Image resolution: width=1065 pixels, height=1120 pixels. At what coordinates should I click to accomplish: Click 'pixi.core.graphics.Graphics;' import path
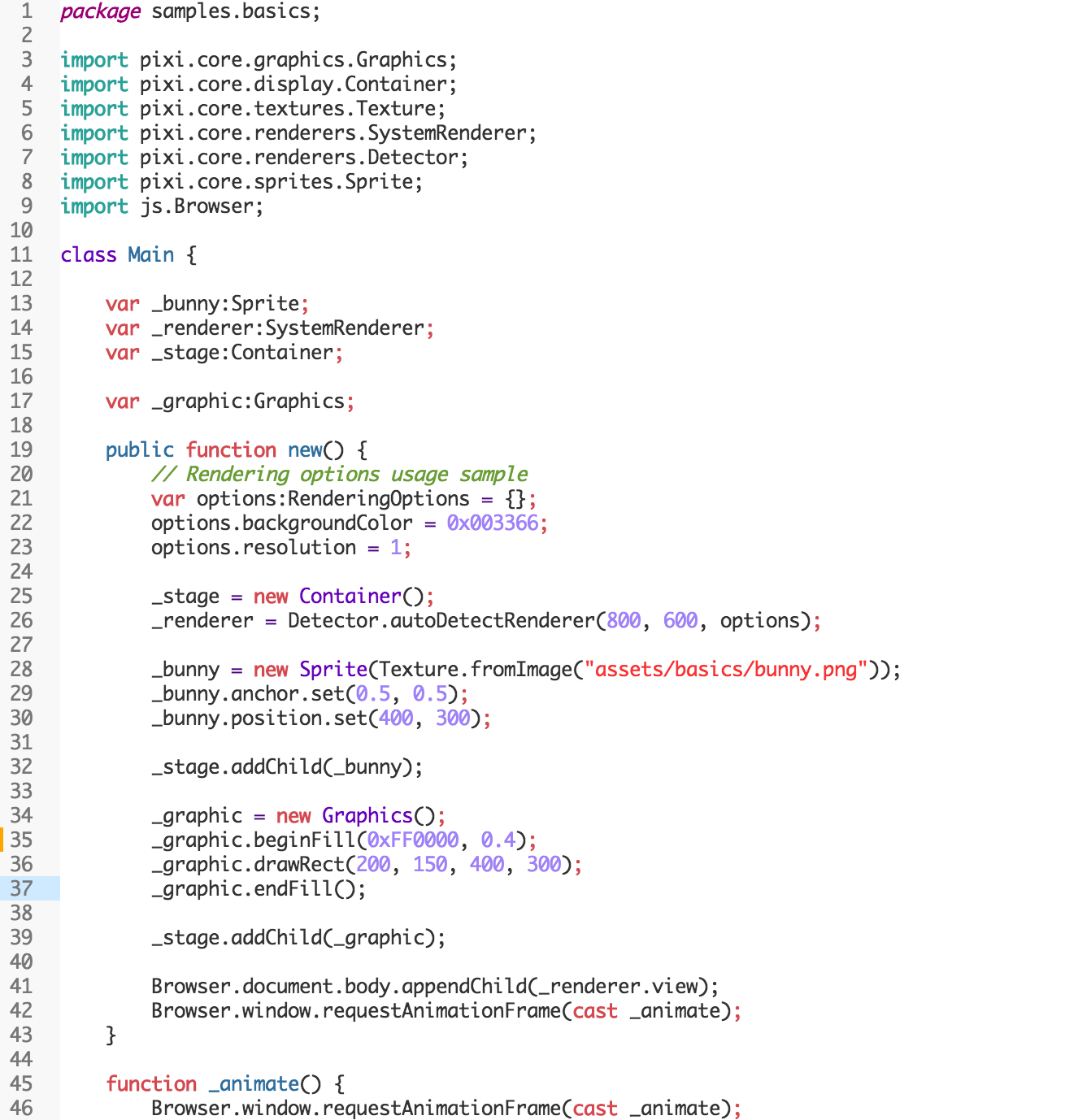pyautogui.click(x=298, y=60)
